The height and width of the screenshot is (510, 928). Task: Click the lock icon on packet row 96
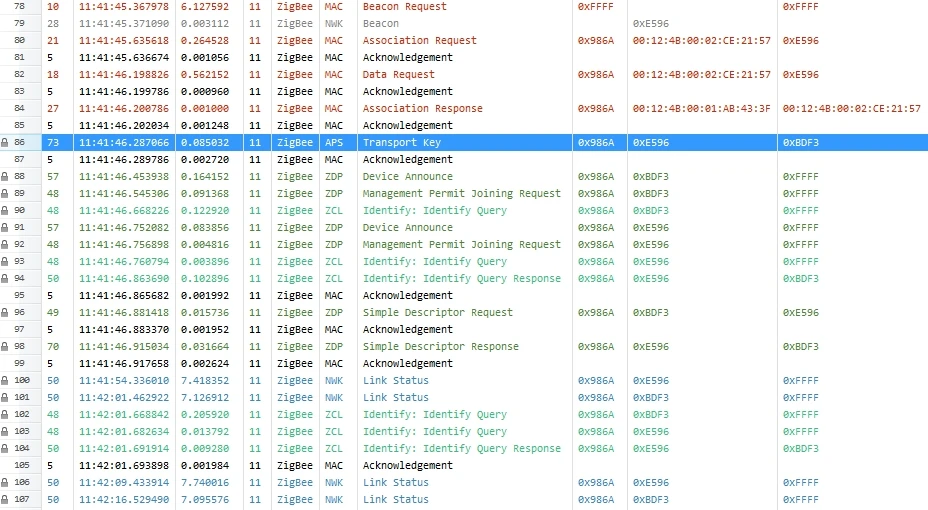(x=5, y=312)
